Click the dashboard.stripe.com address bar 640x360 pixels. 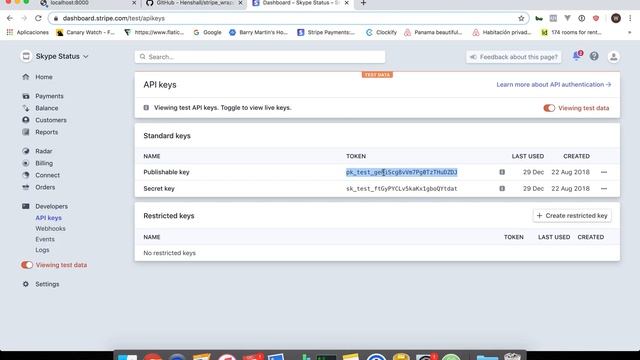[288, 18]
